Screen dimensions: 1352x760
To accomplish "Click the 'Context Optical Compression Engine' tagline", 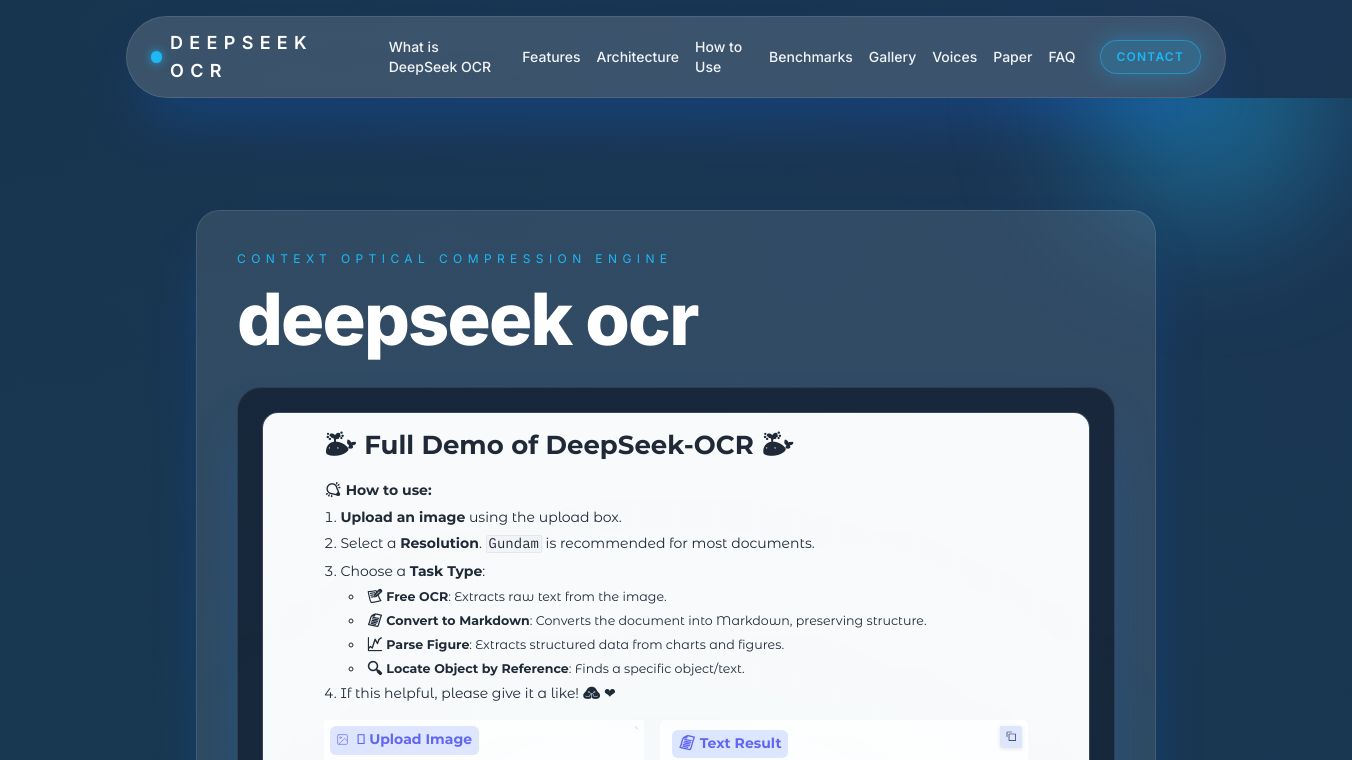I will click(453, 259).
